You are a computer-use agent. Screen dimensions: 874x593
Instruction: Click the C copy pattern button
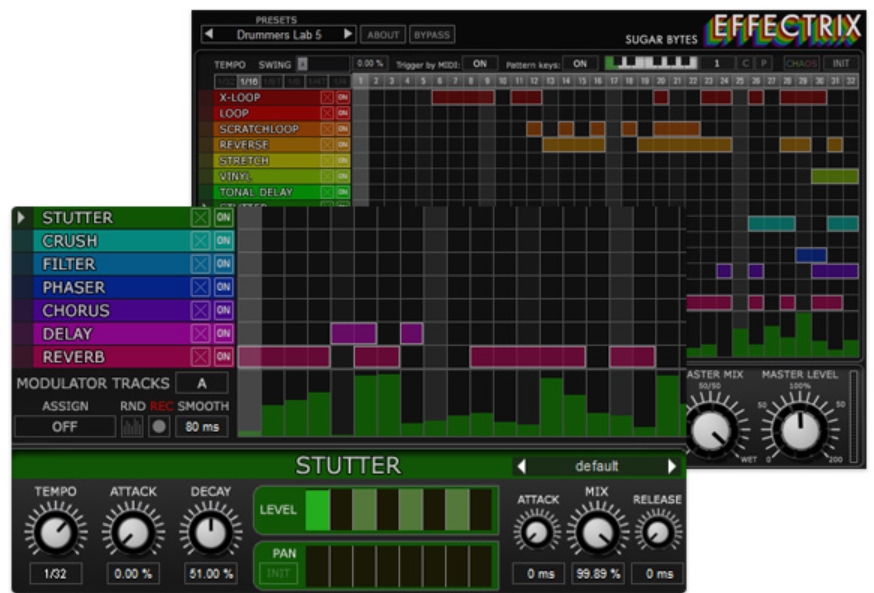tap(745, 63)
